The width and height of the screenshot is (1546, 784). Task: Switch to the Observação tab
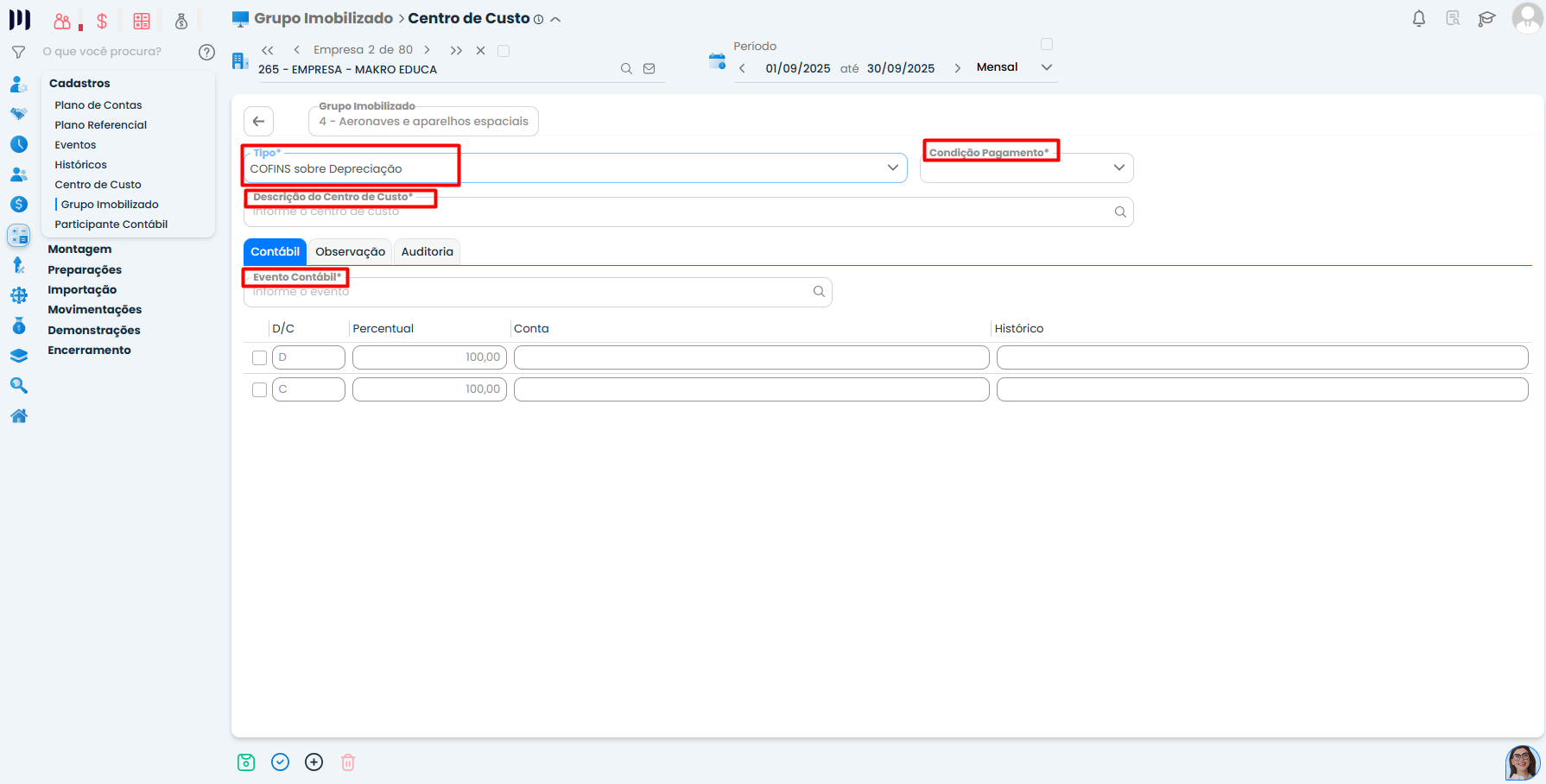coord(350,252)
